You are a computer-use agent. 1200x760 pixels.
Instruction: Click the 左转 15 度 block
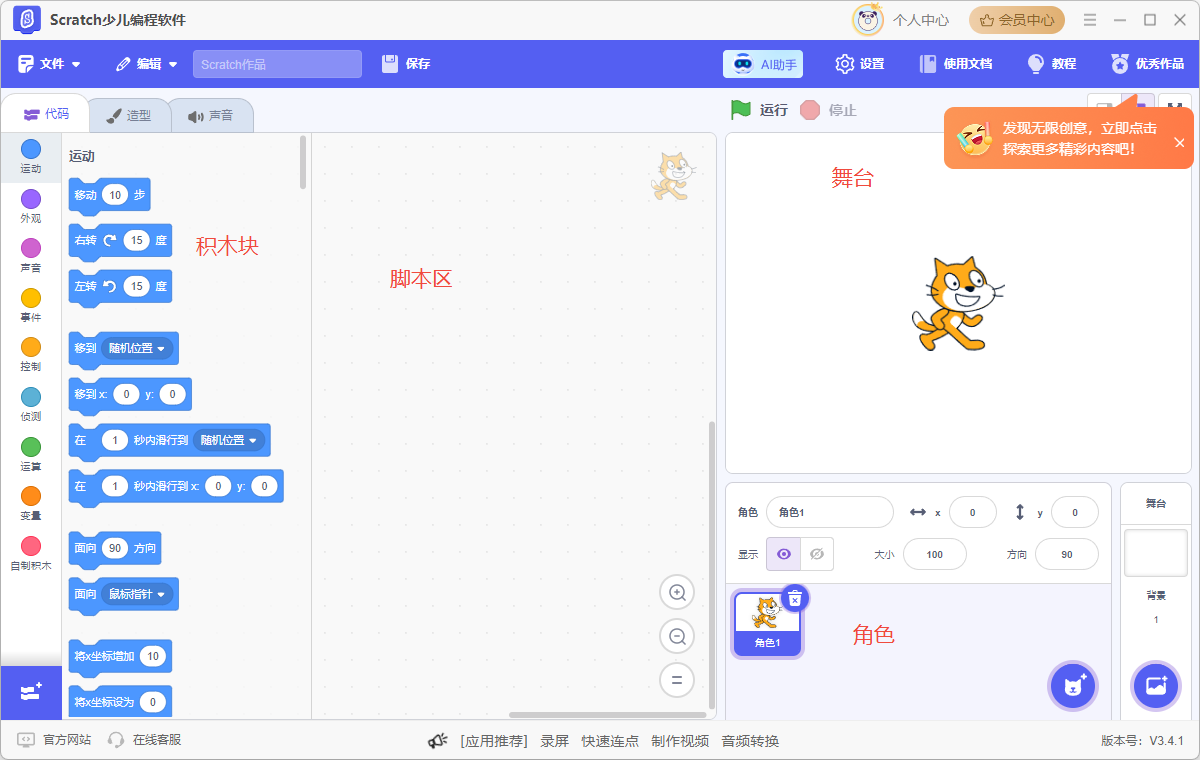pyautogui.click(x=120, y=287)
